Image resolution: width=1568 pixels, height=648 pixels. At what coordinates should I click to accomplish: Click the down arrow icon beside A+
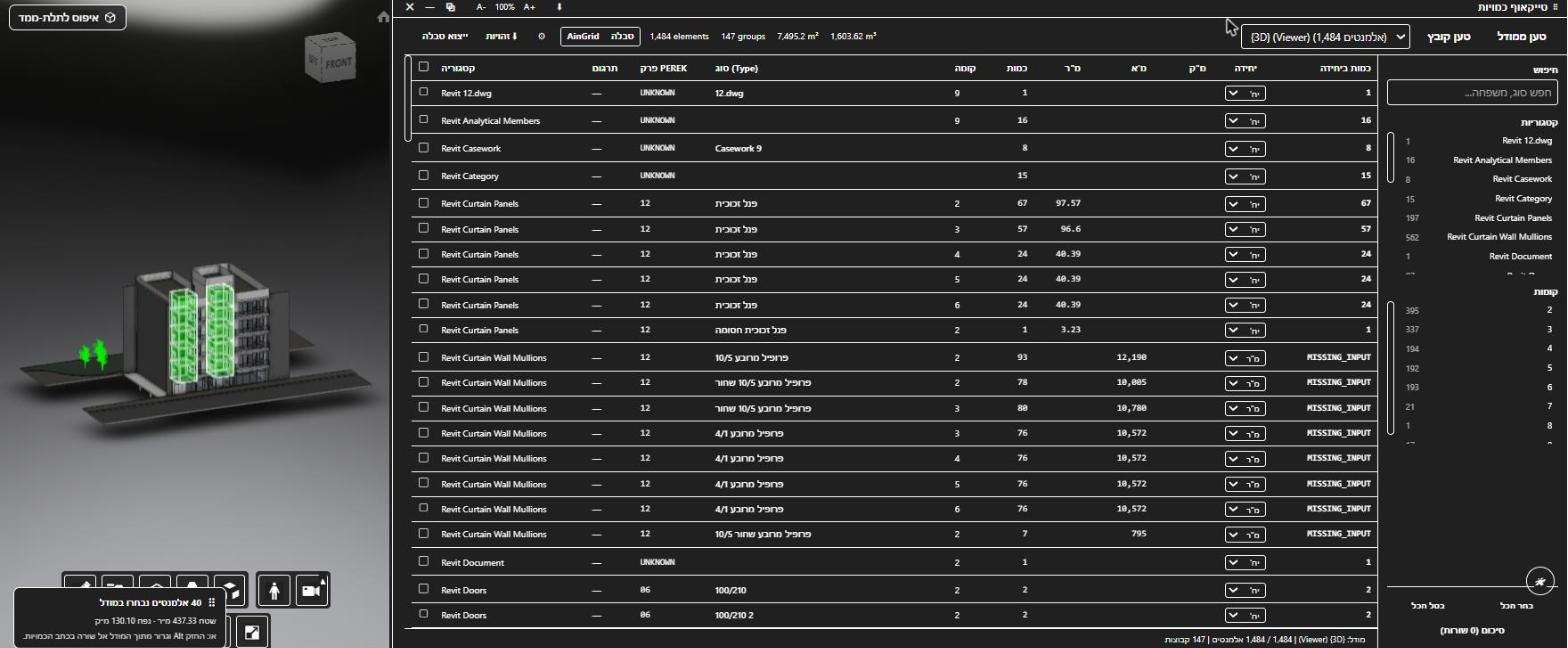point(560,7)
